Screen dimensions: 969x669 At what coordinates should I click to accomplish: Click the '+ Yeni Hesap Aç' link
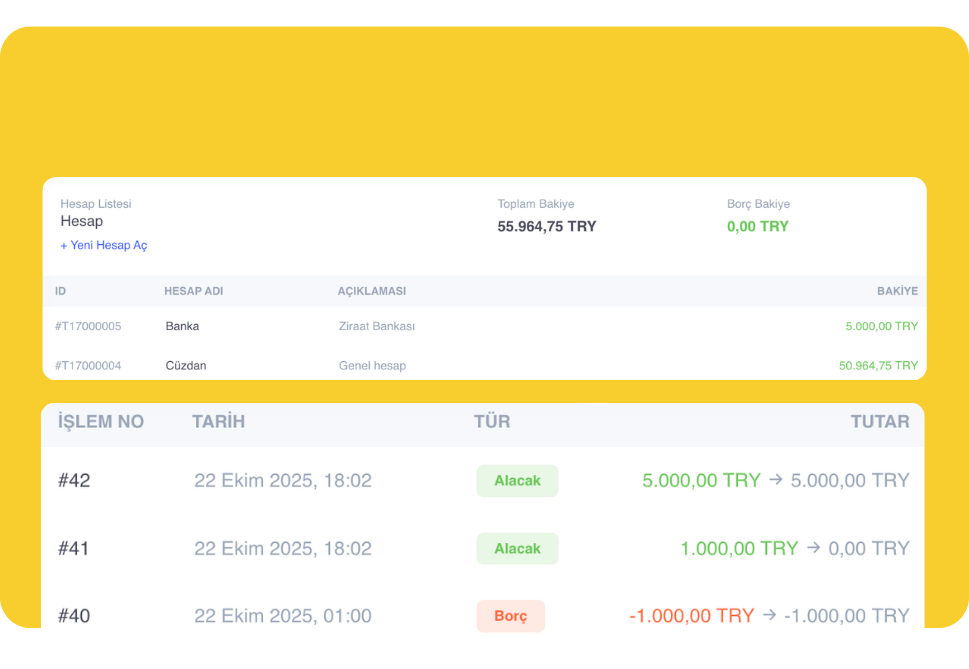[x=104, y=245]
